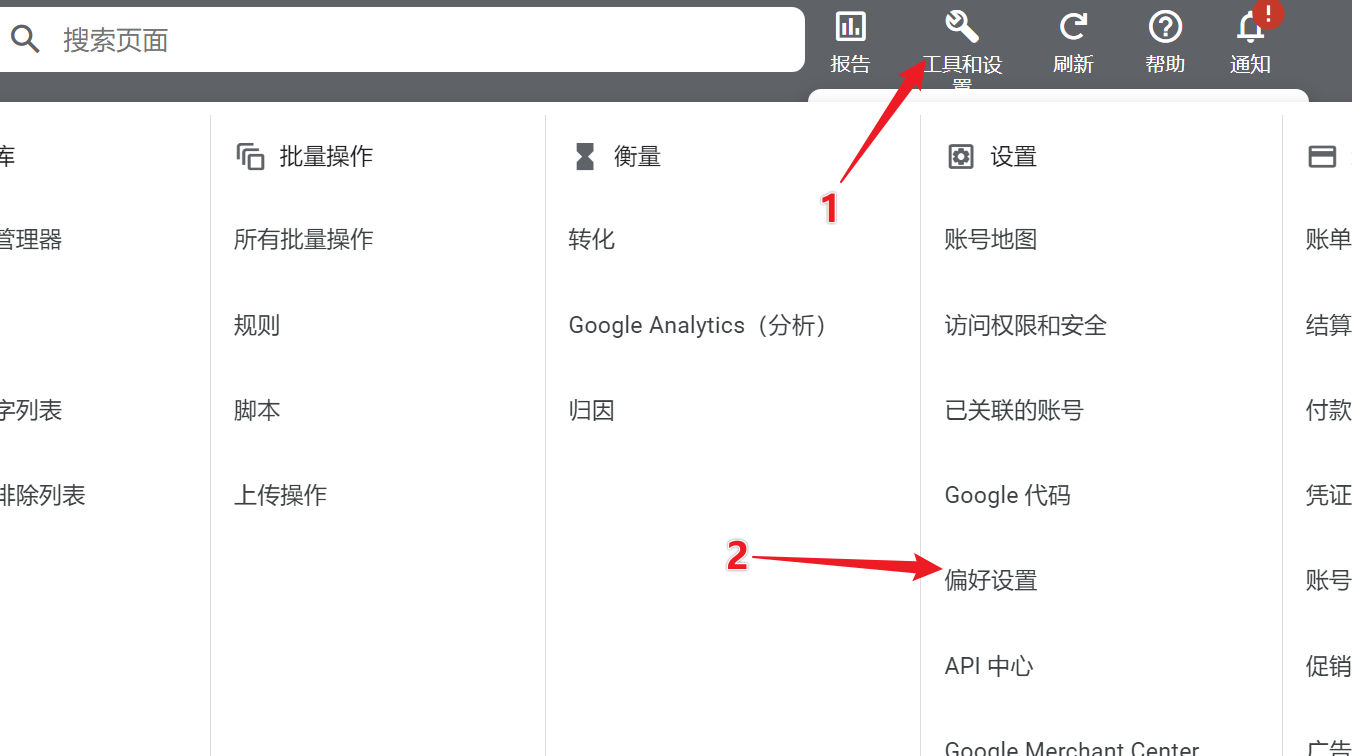
Task: Go to 偏好设置
Action: (x=990, y=580)
